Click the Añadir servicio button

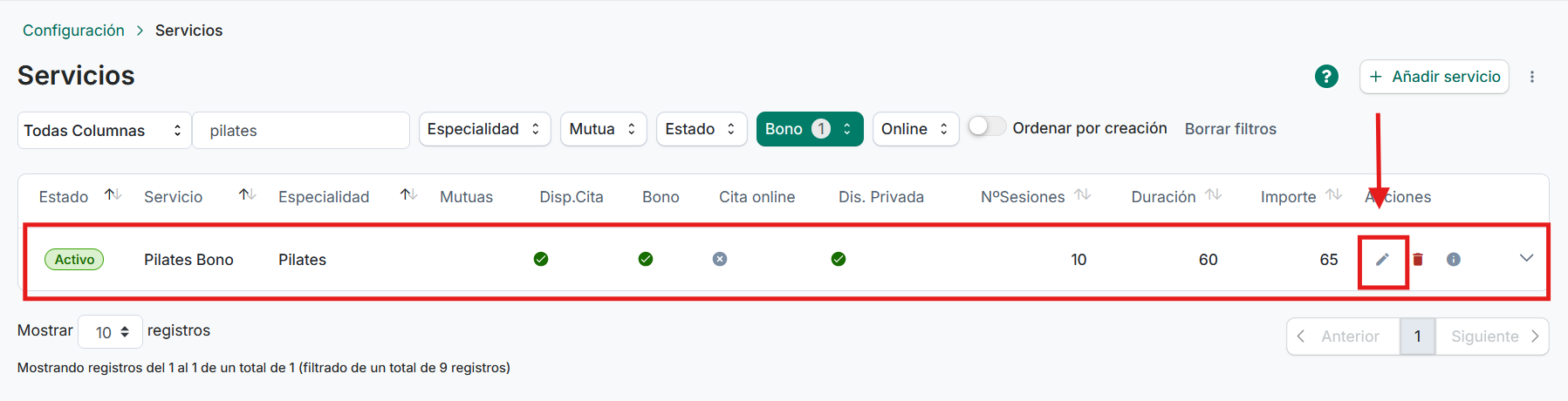1434,77
